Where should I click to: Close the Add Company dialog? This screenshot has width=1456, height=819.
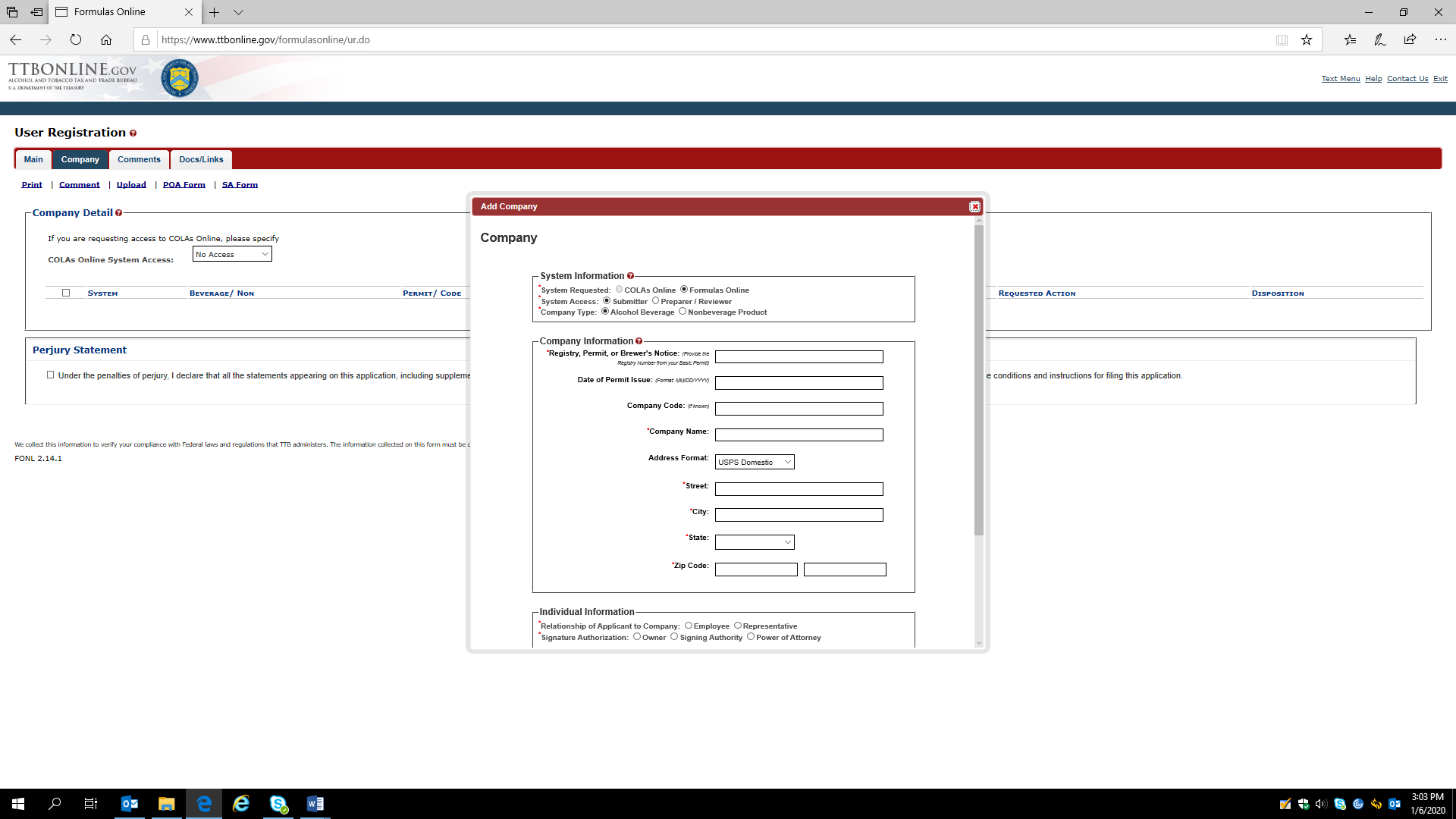coord(974,207)
